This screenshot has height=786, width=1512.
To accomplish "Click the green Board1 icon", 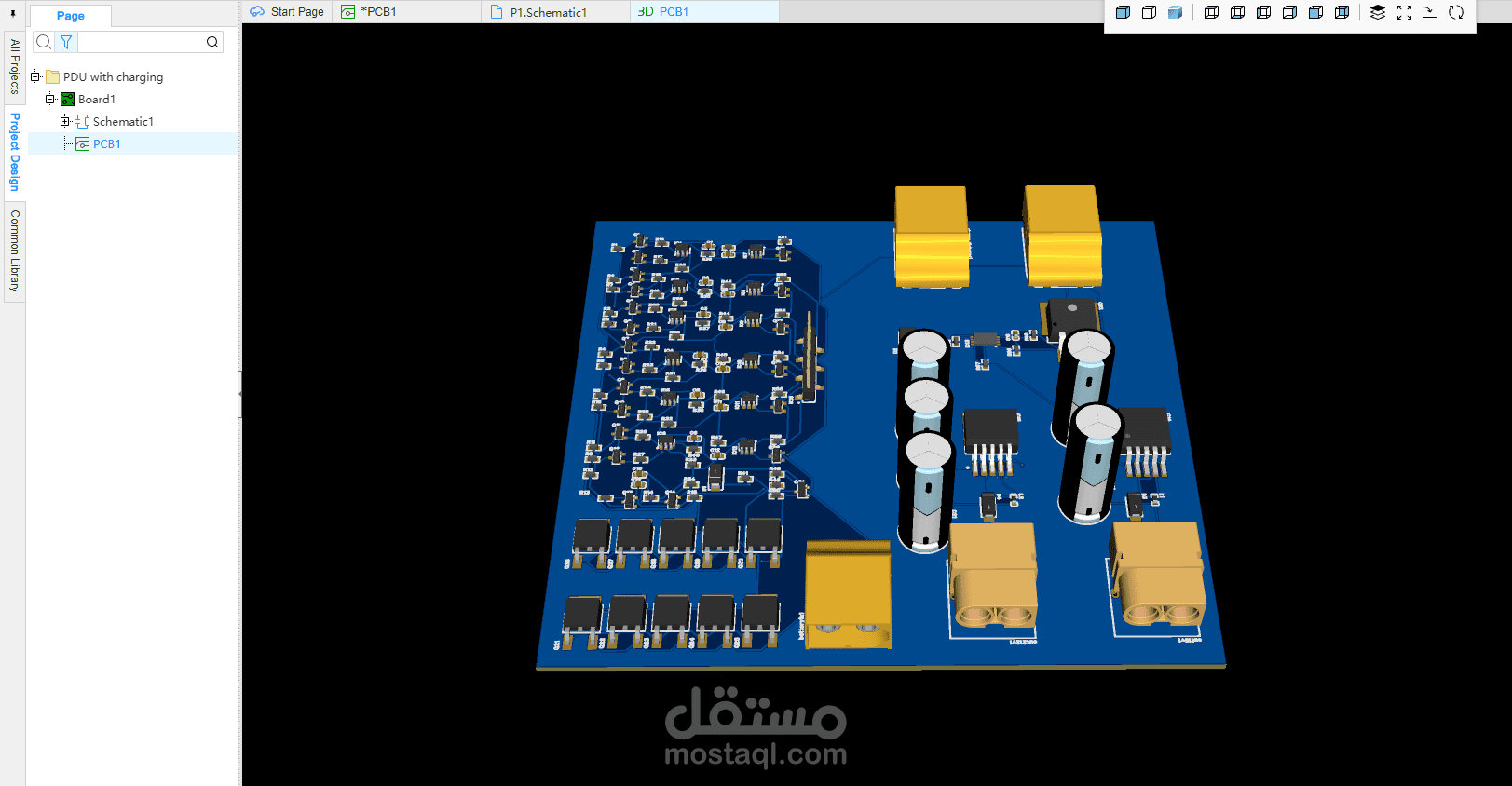I will click(x=68, y=100).
